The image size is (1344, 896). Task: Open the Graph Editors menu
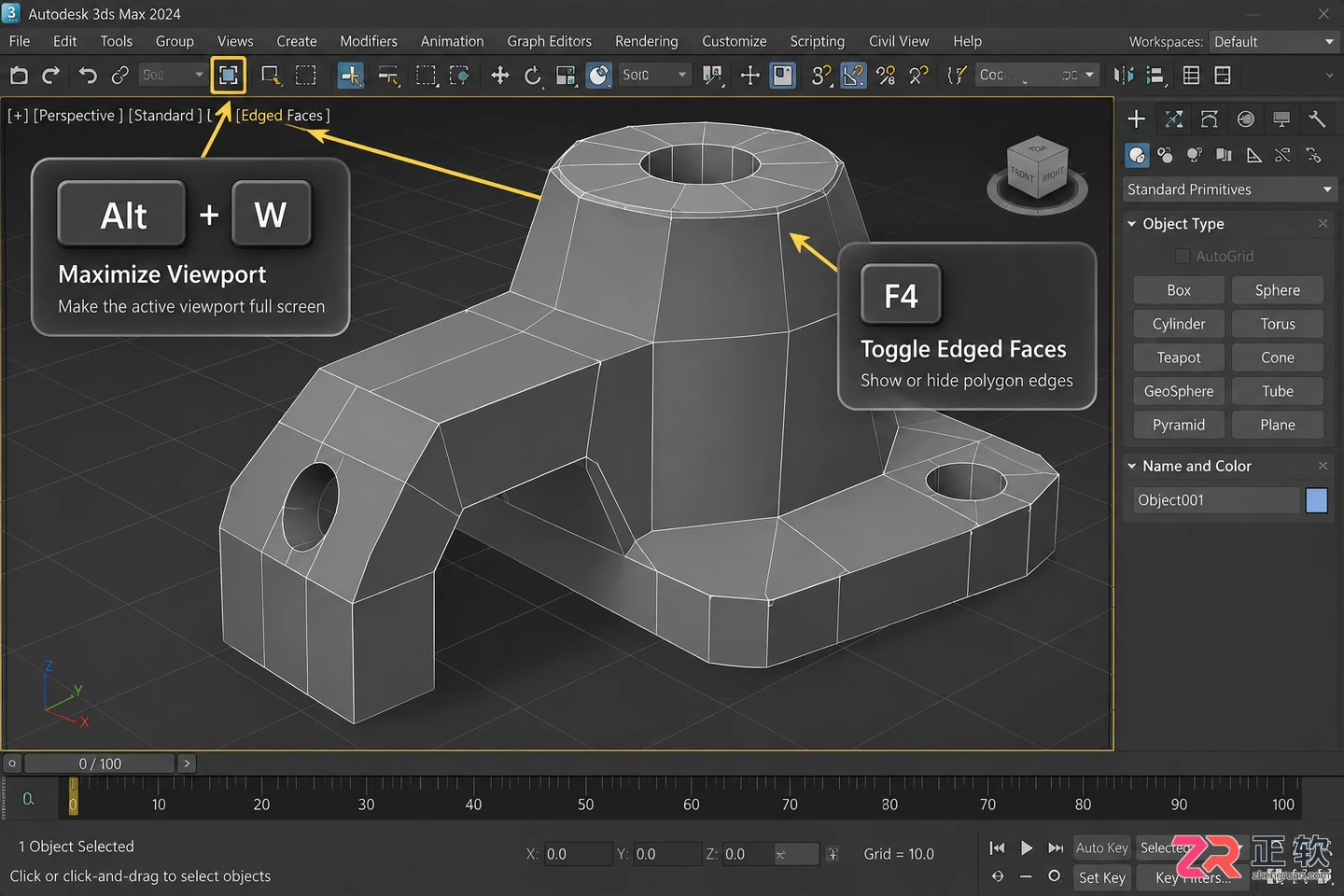click(x=549, y=41)
